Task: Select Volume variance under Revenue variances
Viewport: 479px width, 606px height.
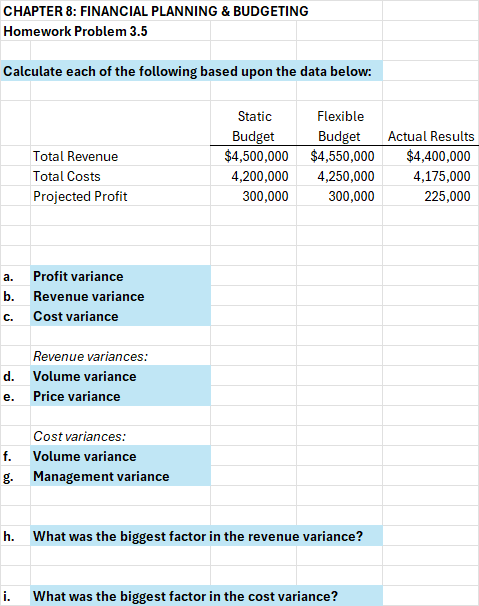Action: 121,376
